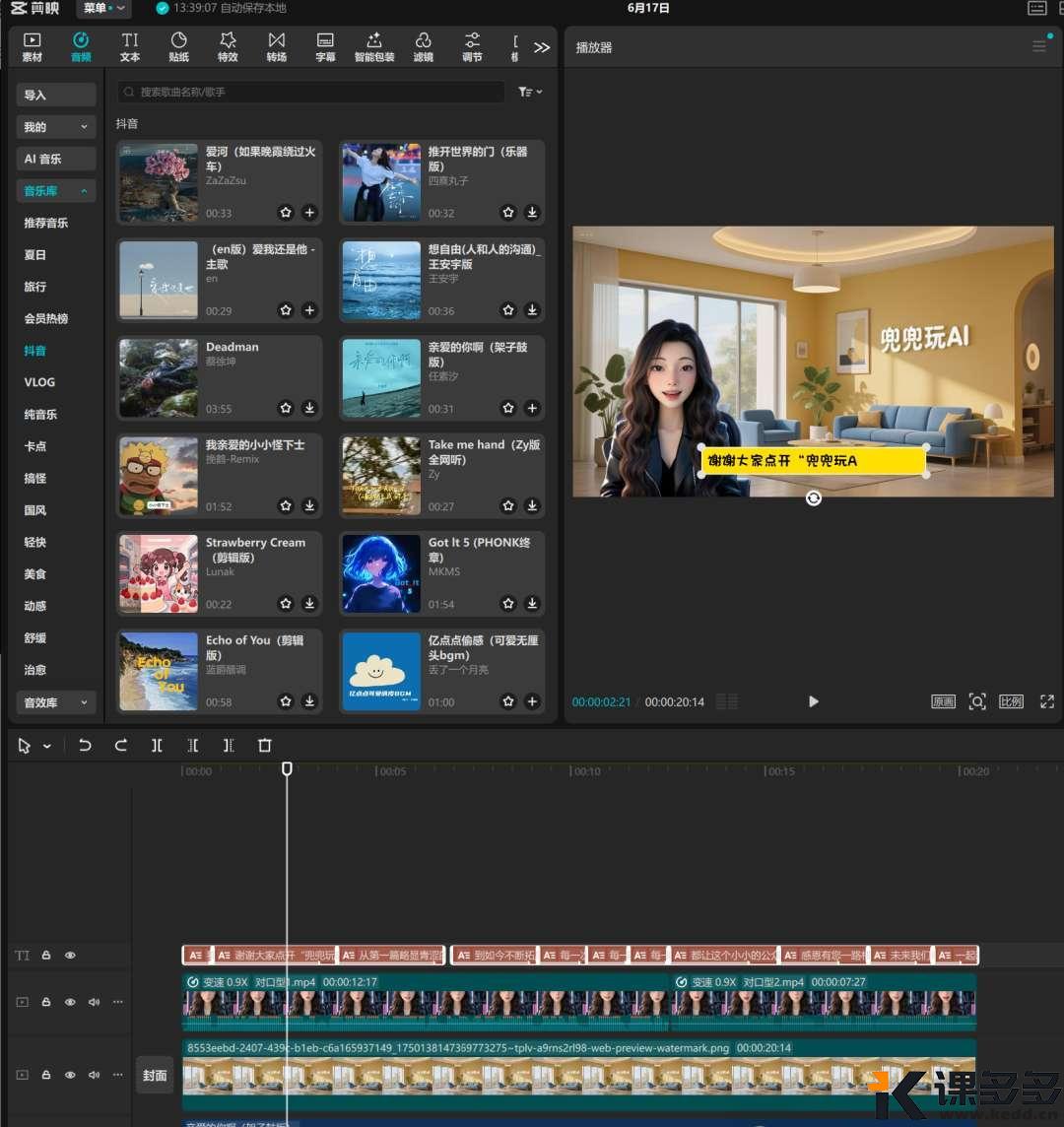Open the 菜单 dropdown menu
Image resolution: width=1064 pixels, height=1127 pixels.
pos(104,8)
